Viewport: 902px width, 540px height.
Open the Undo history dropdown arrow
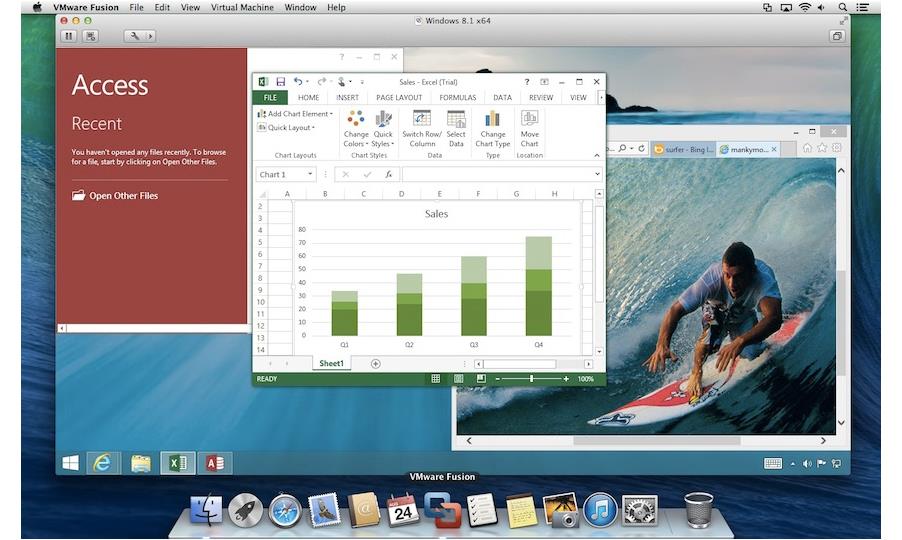[307, 82]
